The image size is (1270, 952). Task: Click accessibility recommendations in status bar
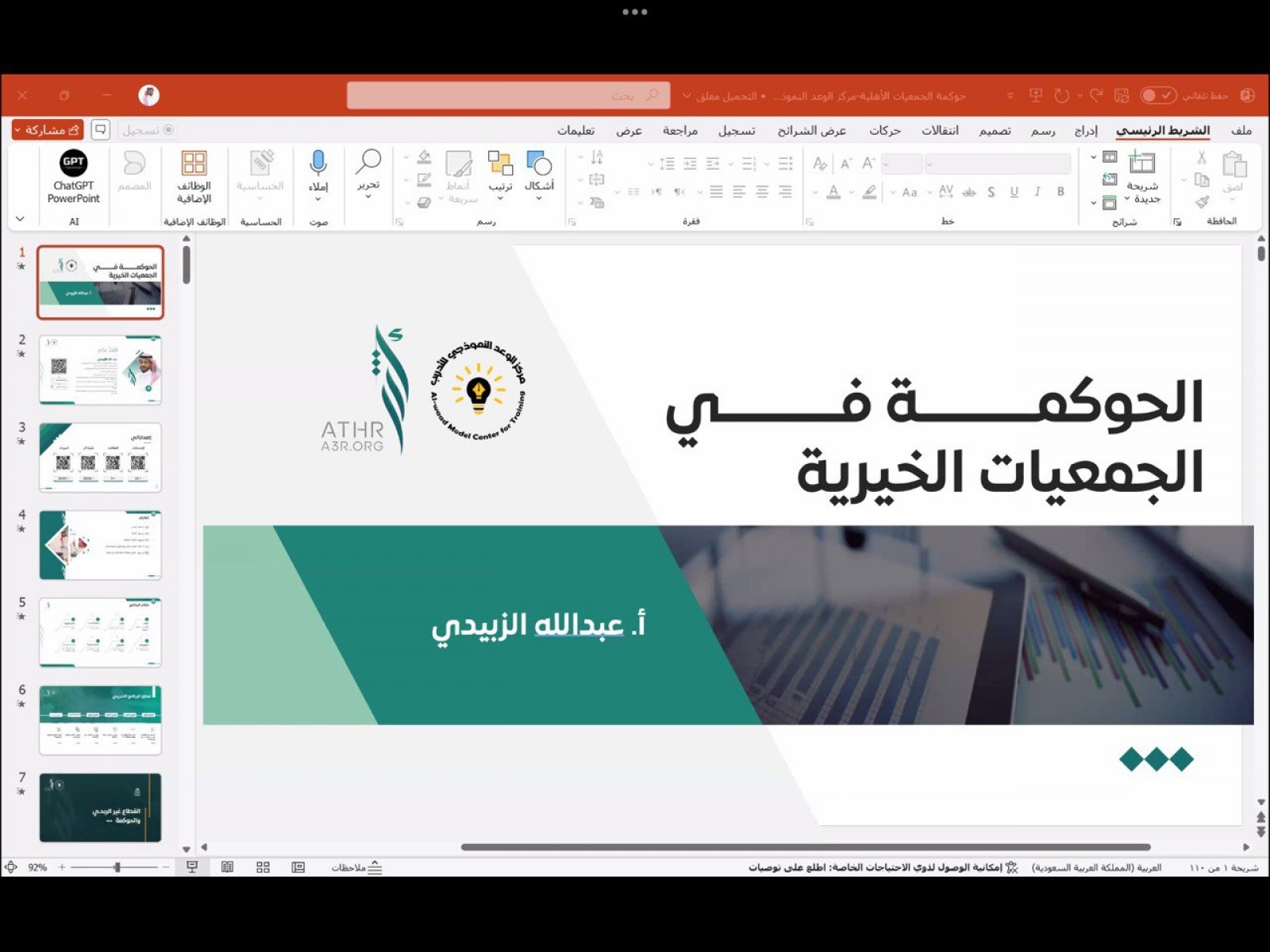[883, 867]
